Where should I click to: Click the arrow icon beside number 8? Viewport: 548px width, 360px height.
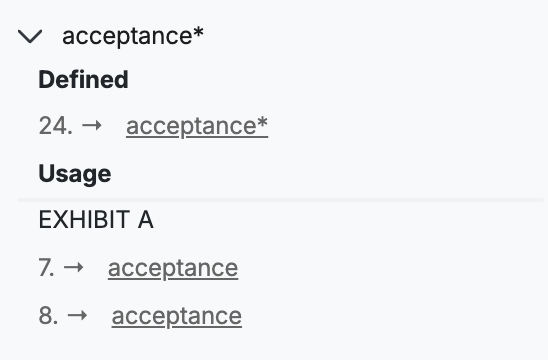[x=77, y=316]
